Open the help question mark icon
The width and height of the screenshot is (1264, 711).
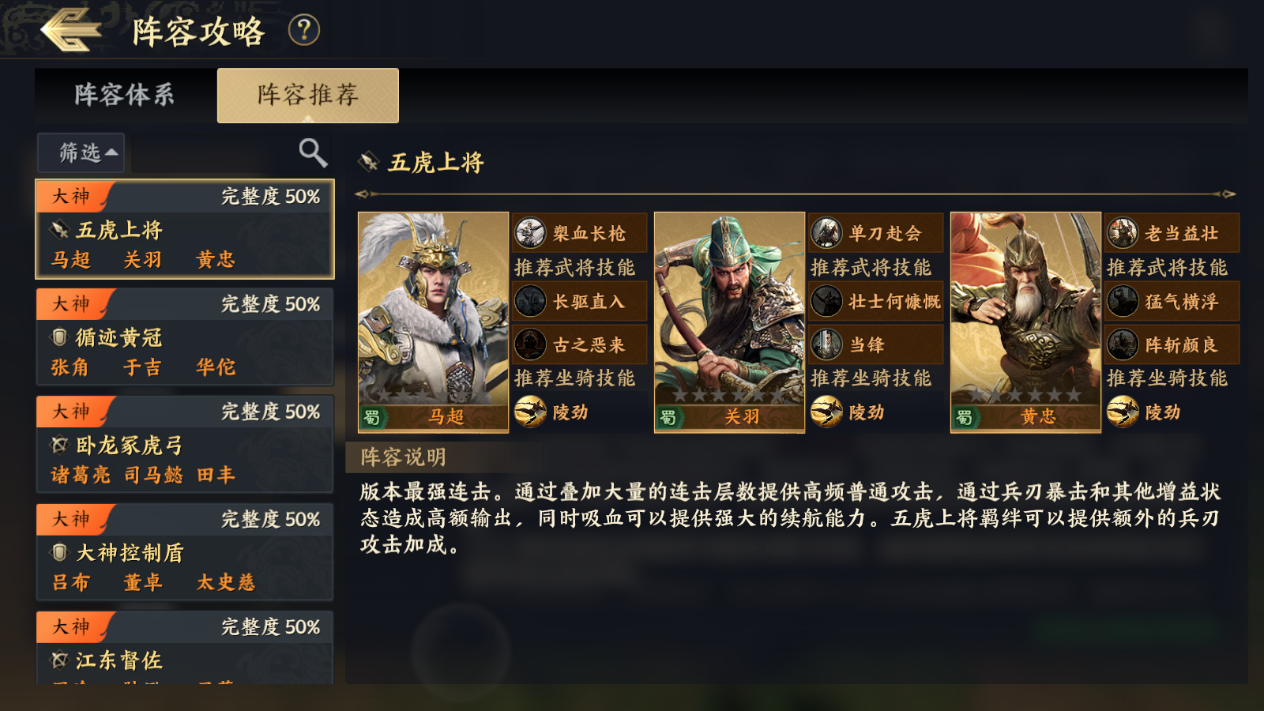(x=304, y=30)
